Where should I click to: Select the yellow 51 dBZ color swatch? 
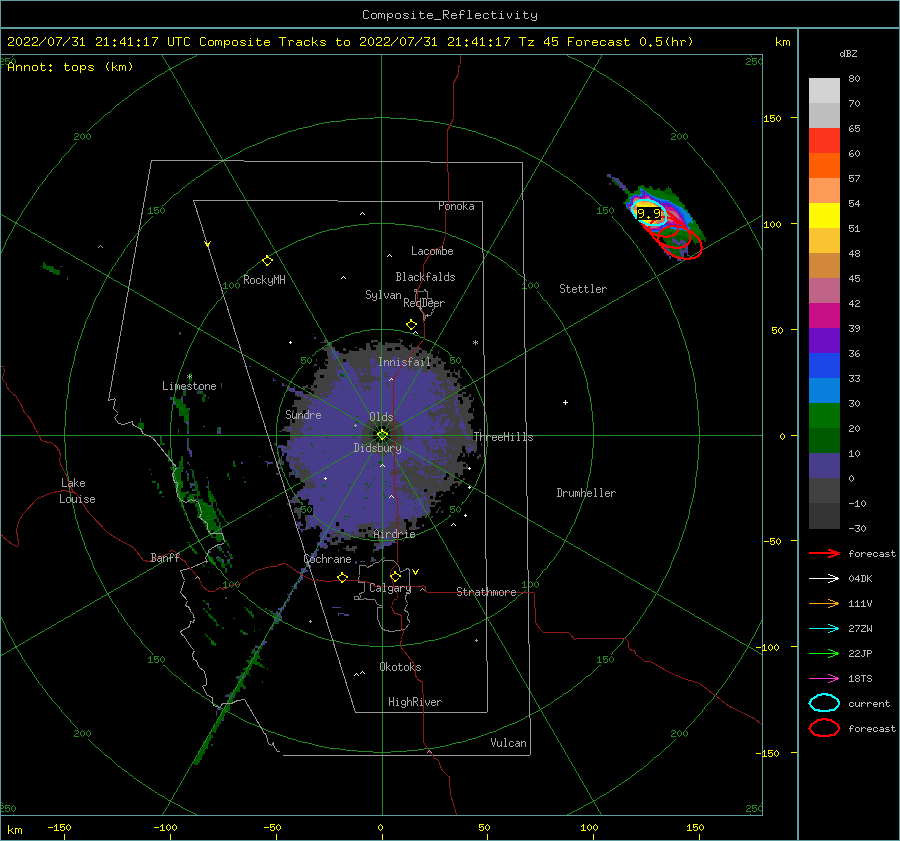click(824, 216)
